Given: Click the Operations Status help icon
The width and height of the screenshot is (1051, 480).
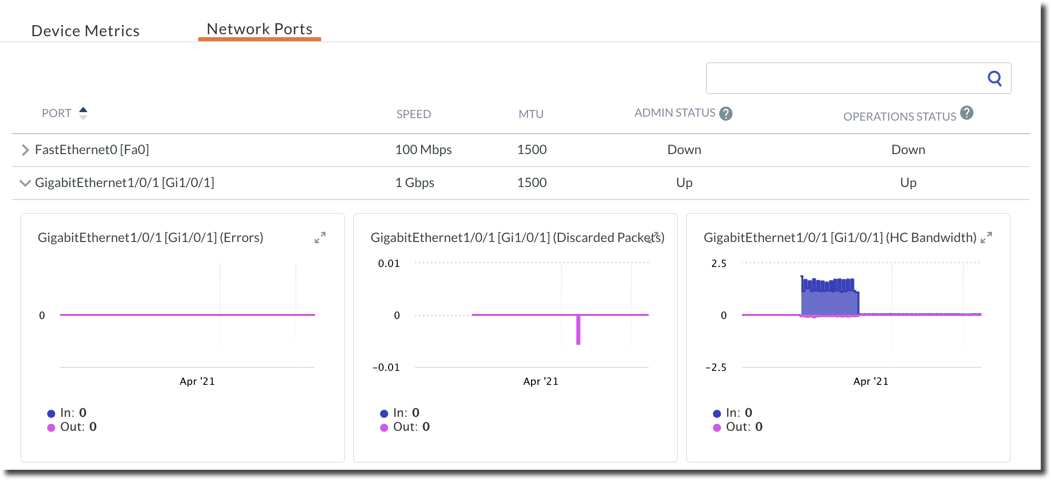Looking at the screenshot, I should tap(967, 113).
